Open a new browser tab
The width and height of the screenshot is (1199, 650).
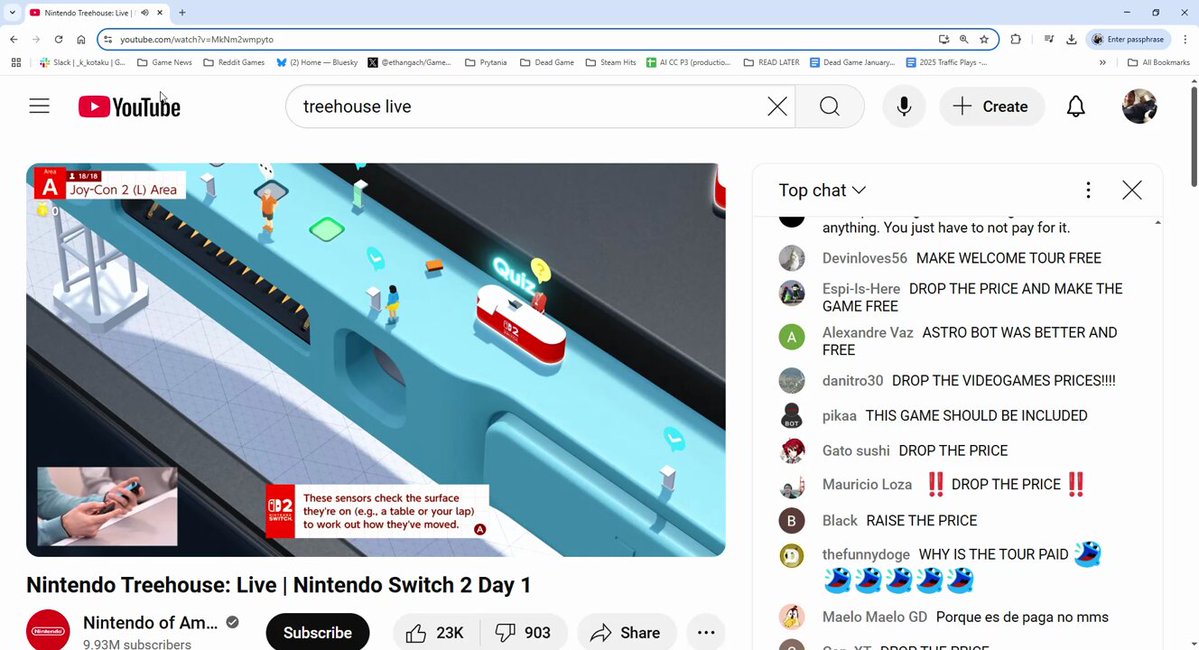click(182, 12)
